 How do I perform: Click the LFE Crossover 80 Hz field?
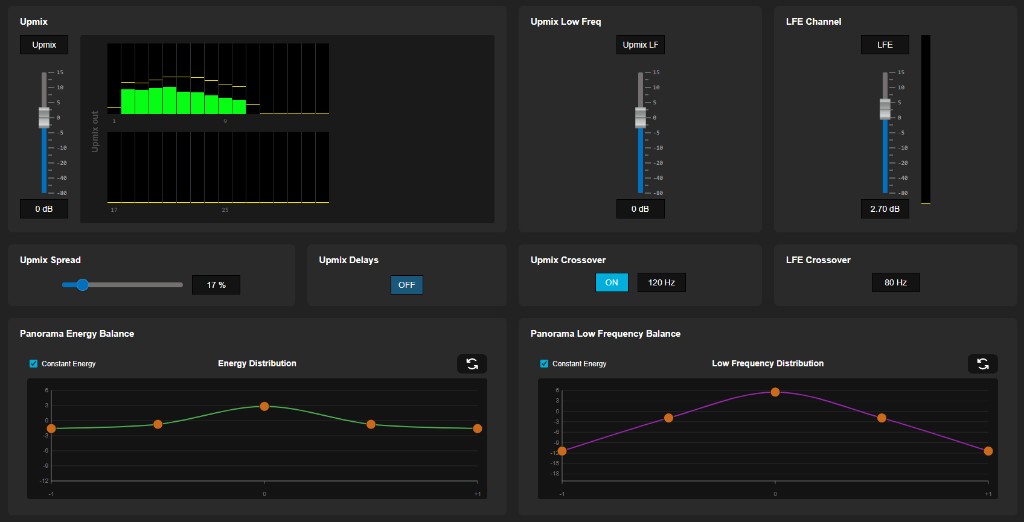pos(896,282)
